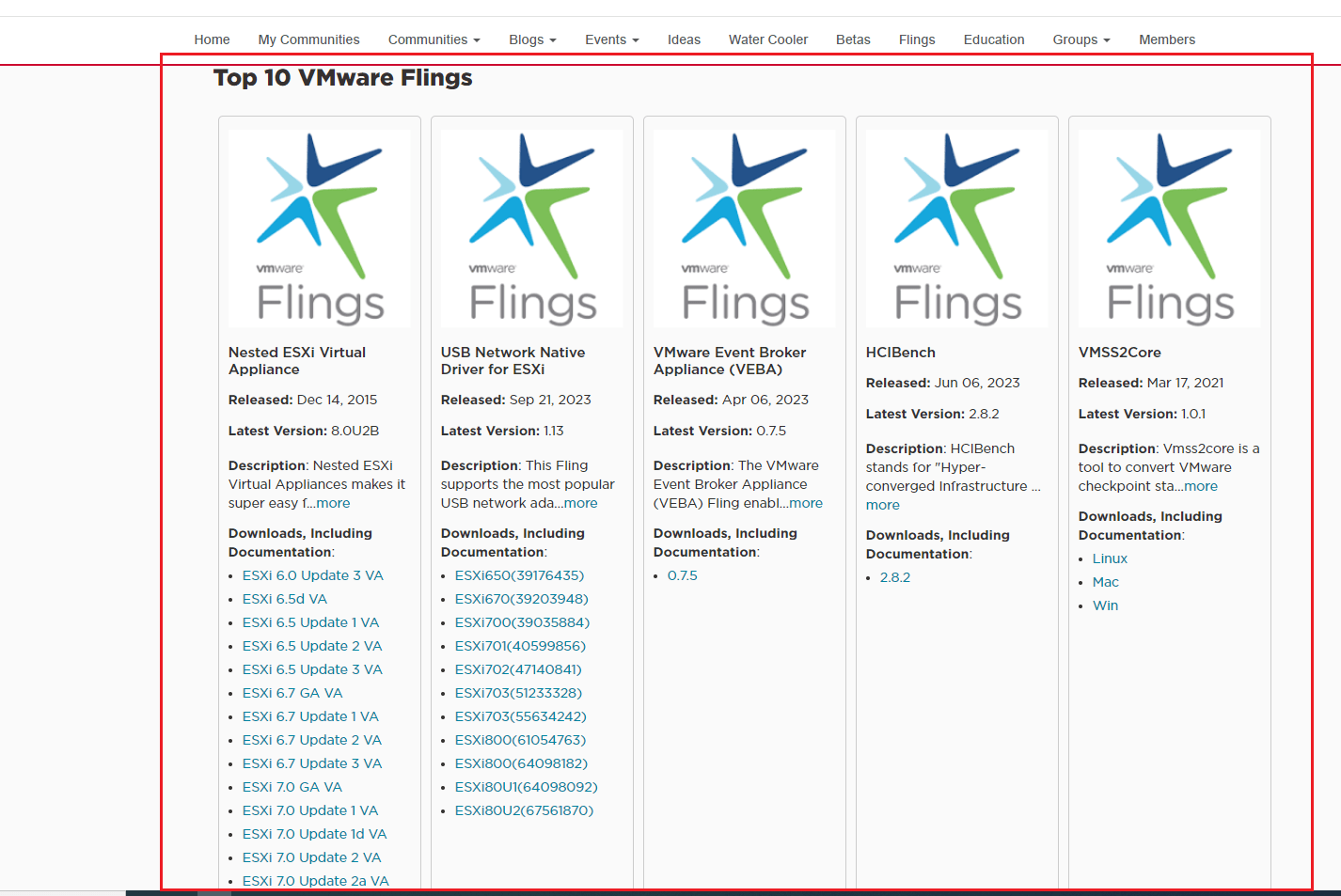Open the Education nav item

coord(994,39)
